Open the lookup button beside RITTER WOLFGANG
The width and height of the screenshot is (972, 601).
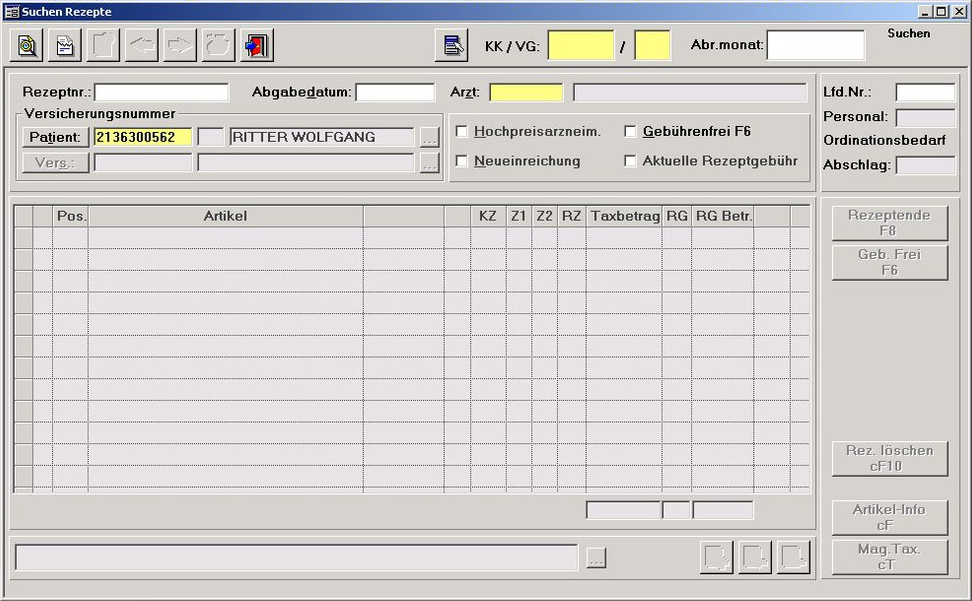coord(429,138)
